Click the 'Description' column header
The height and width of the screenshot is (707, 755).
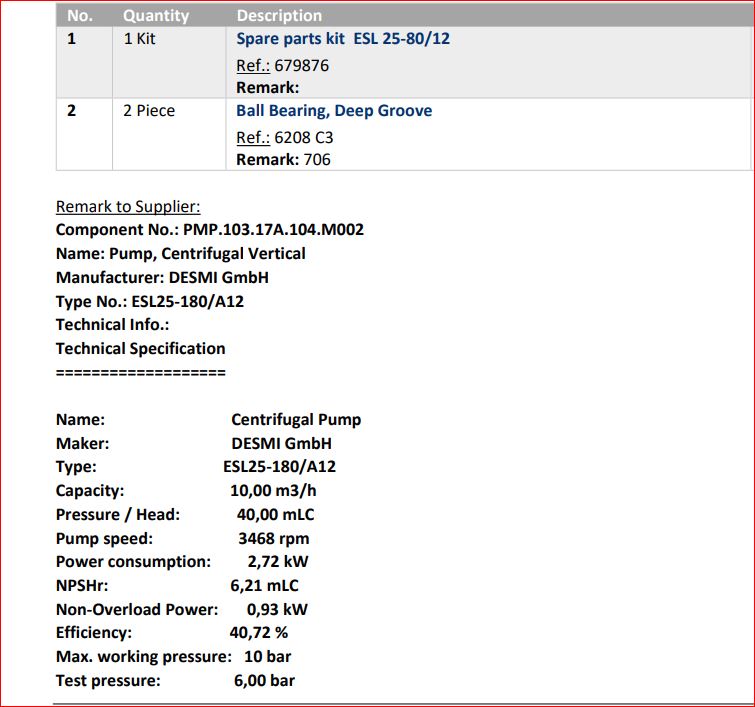[279, 15]
